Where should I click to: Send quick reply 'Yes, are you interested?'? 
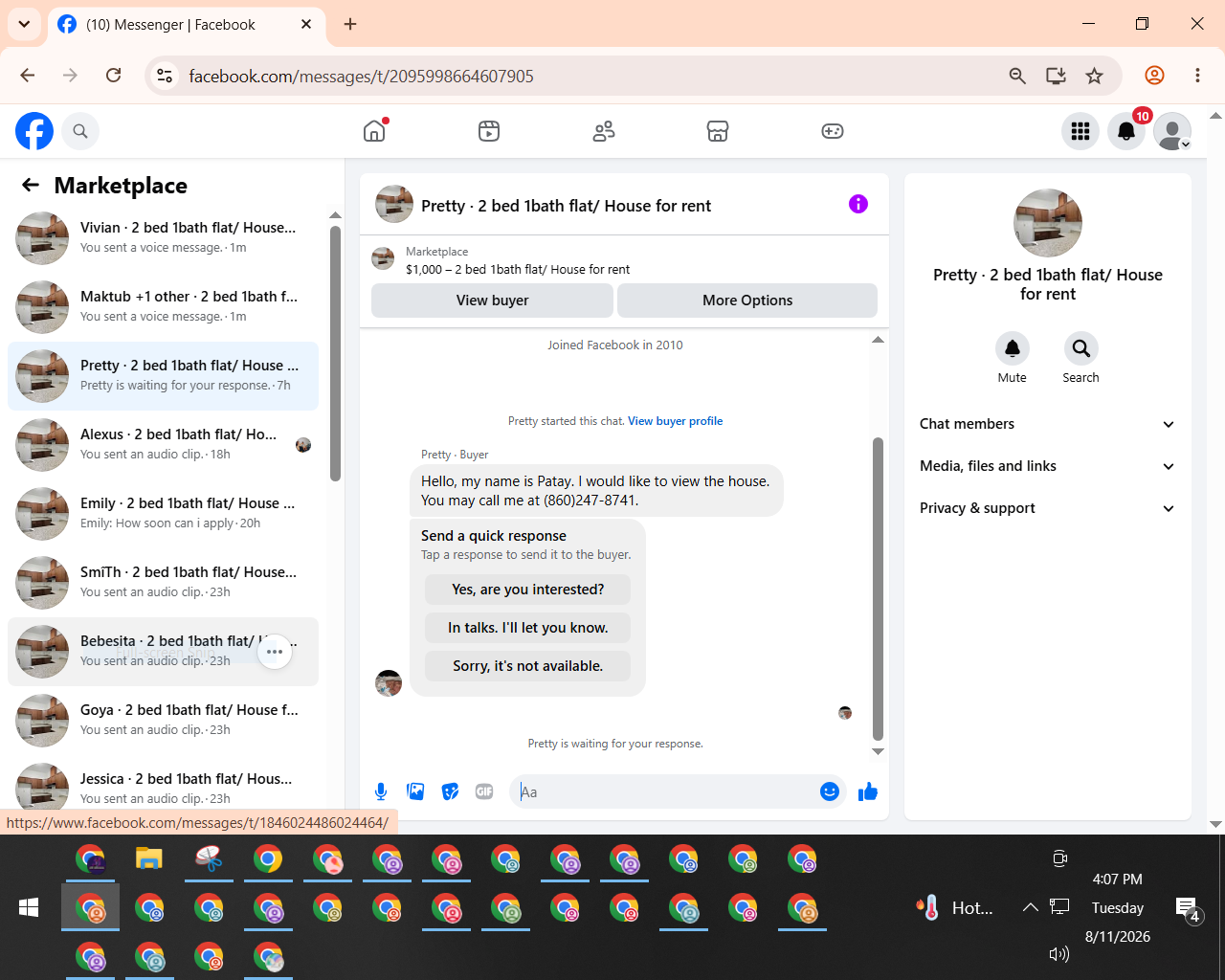[x=527, y=590]
